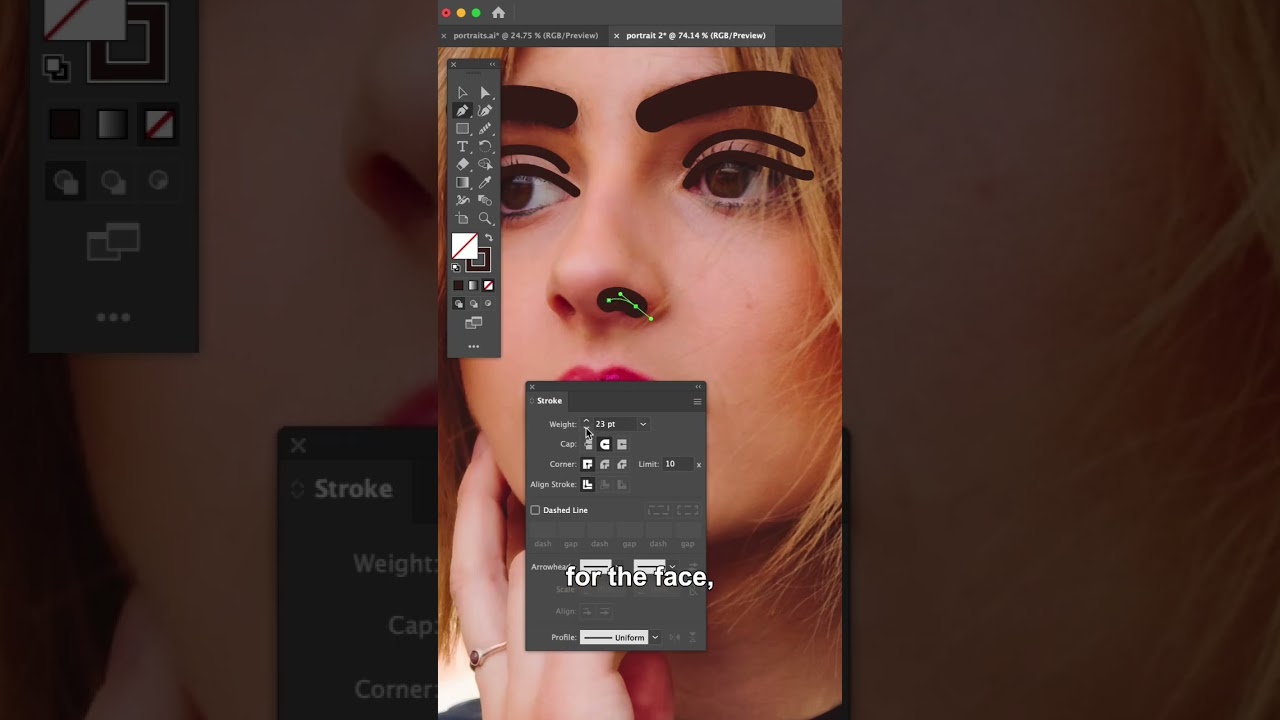Select the Selection tool arrow
Viewport: 1280px width, 720px height.
462,93
